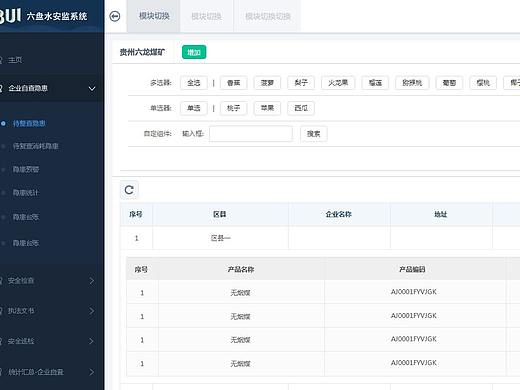Switch to the 模块切换切换 tab
The image size is (520, 390).
coord(268,16)
